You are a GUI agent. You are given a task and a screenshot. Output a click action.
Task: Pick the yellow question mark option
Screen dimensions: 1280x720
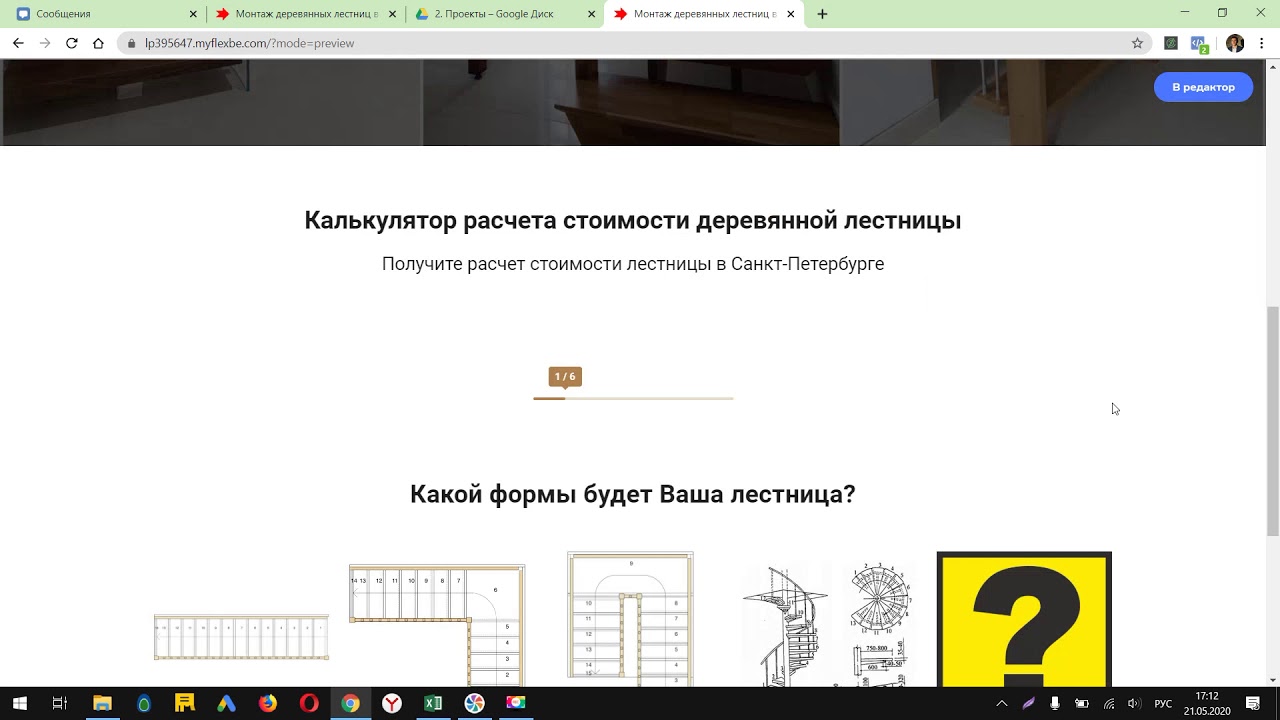pyautogui.click(x=1024, y=620)
